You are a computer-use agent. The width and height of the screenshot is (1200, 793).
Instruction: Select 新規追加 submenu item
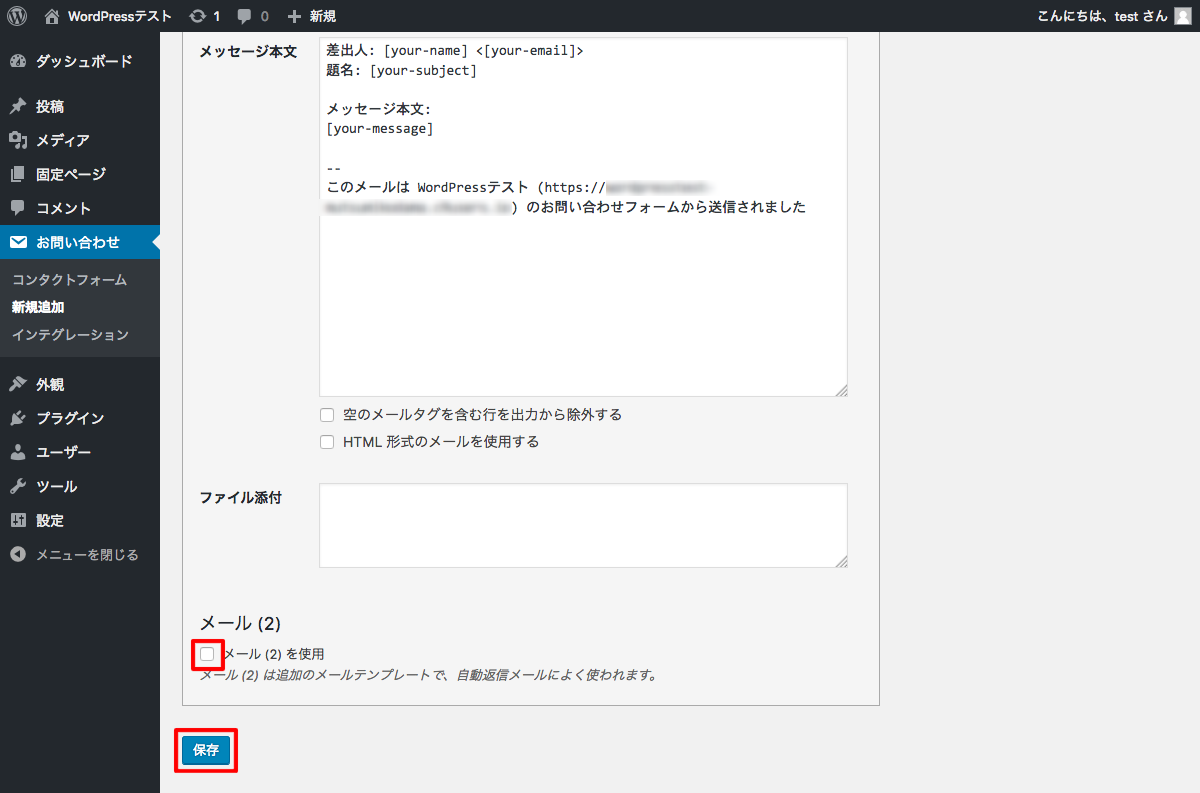(x=38, y=307)
